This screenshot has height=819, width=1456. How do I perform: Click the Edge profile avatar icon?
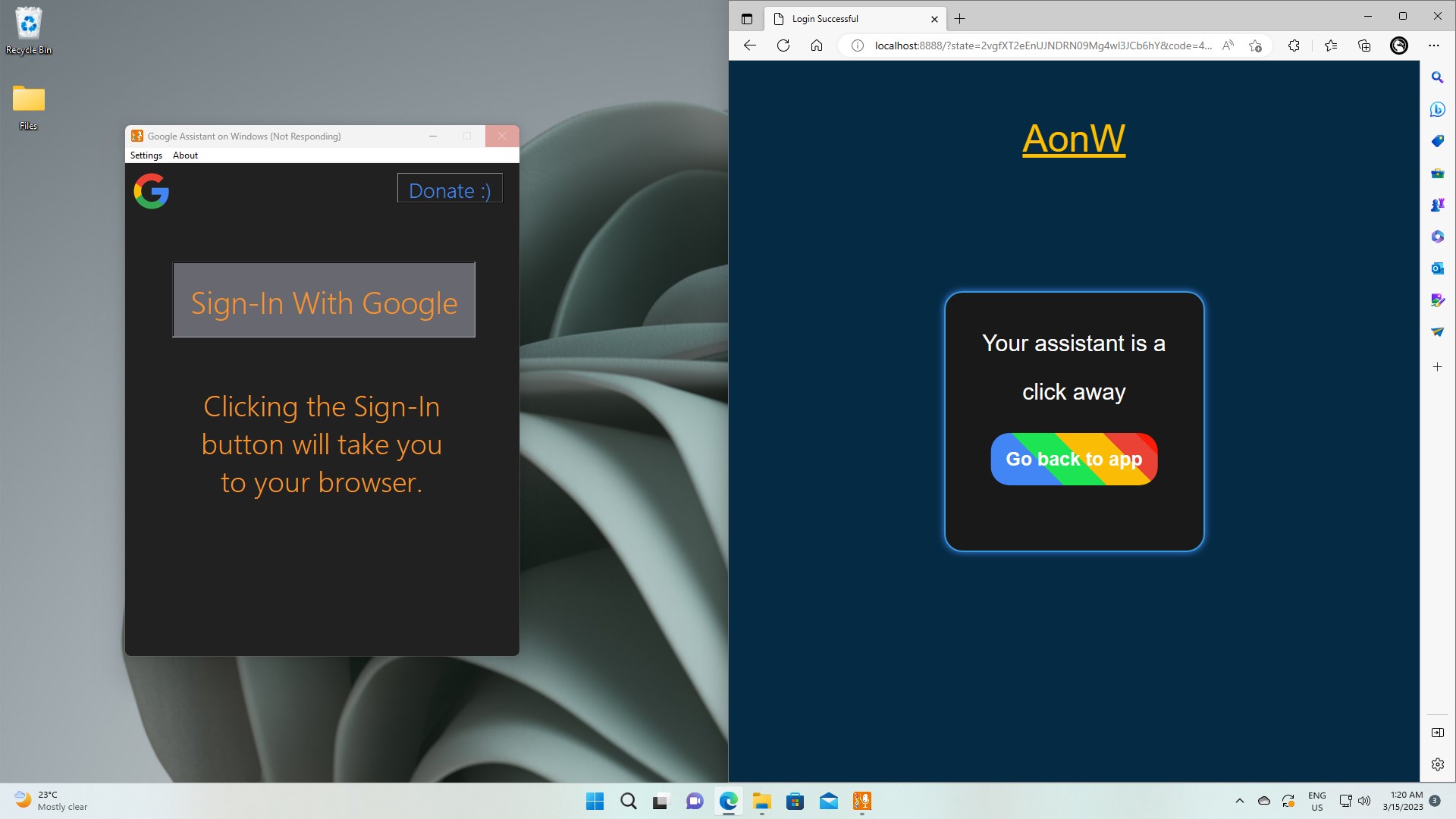tap(1399, 45)
